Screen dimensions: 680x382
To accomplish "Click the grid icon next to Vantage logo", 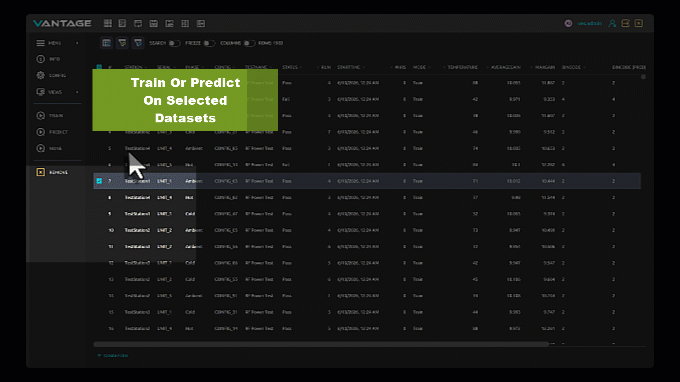I will pyautogui.click(x=108, y=23).
